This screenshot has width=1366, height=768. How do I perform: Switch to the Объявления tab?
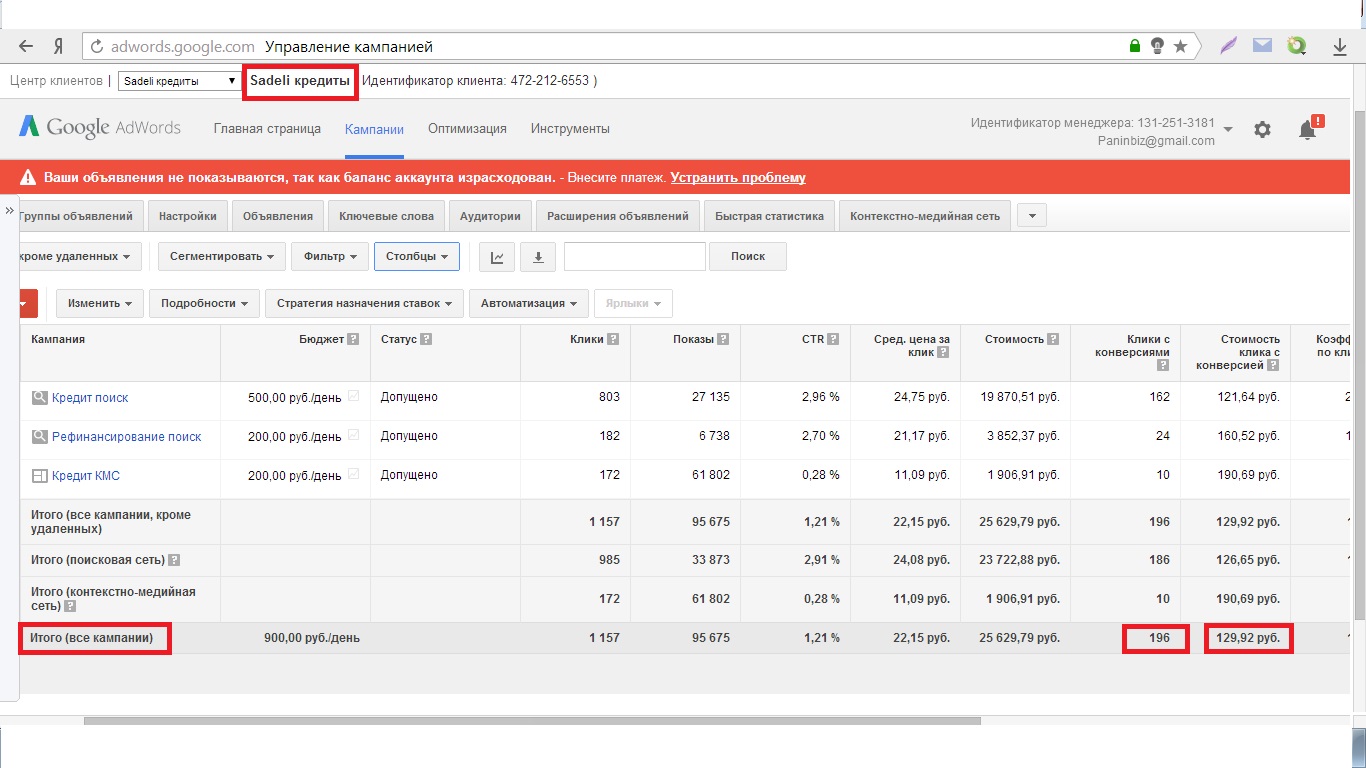tap(278, 216)
